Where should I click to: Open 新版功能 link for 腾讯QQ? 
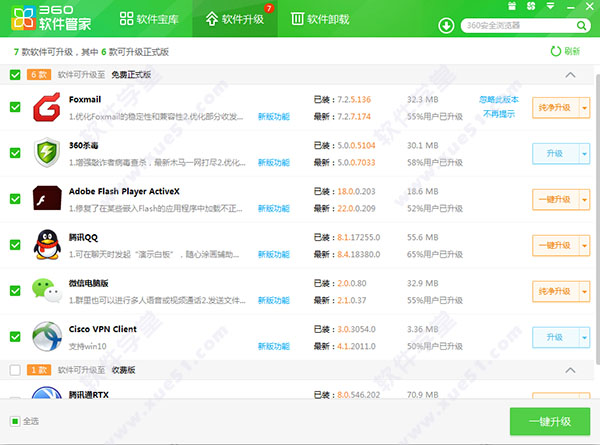pyautogui.click(x=274, y=254)
